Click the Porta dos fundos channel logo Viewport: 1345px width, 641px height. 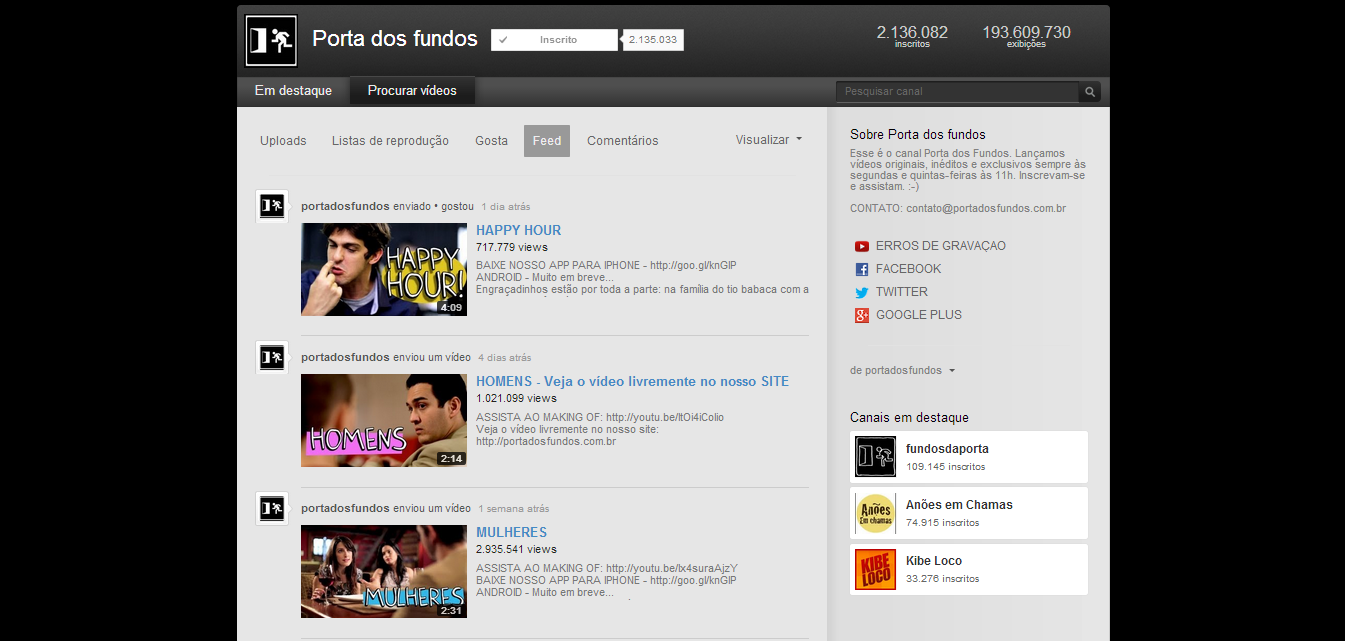point(271,40)
